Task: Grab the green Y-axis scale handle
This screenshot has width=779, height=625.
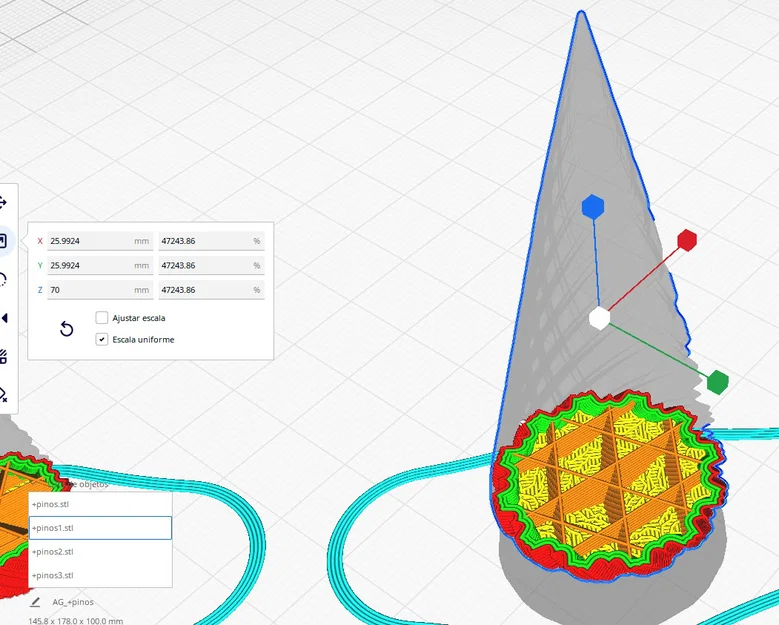Action: [x=717, y=382]
